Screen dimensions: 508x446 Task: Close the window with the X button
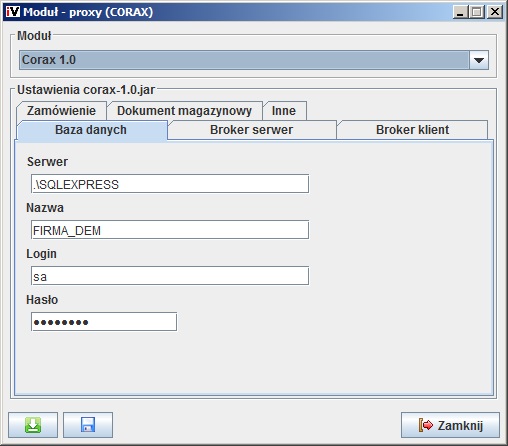pos(495,12)
